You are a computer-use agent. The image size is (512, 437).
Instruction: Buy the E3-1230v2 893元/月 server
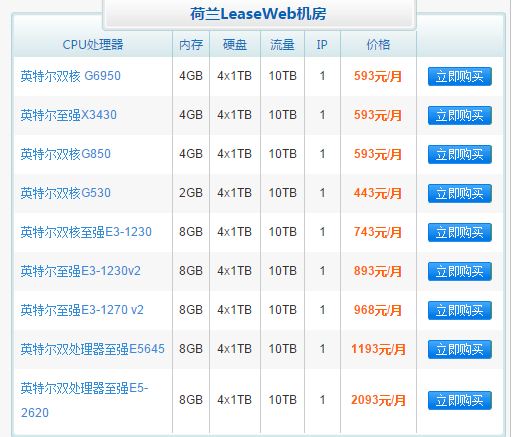(x=460, y=271)
